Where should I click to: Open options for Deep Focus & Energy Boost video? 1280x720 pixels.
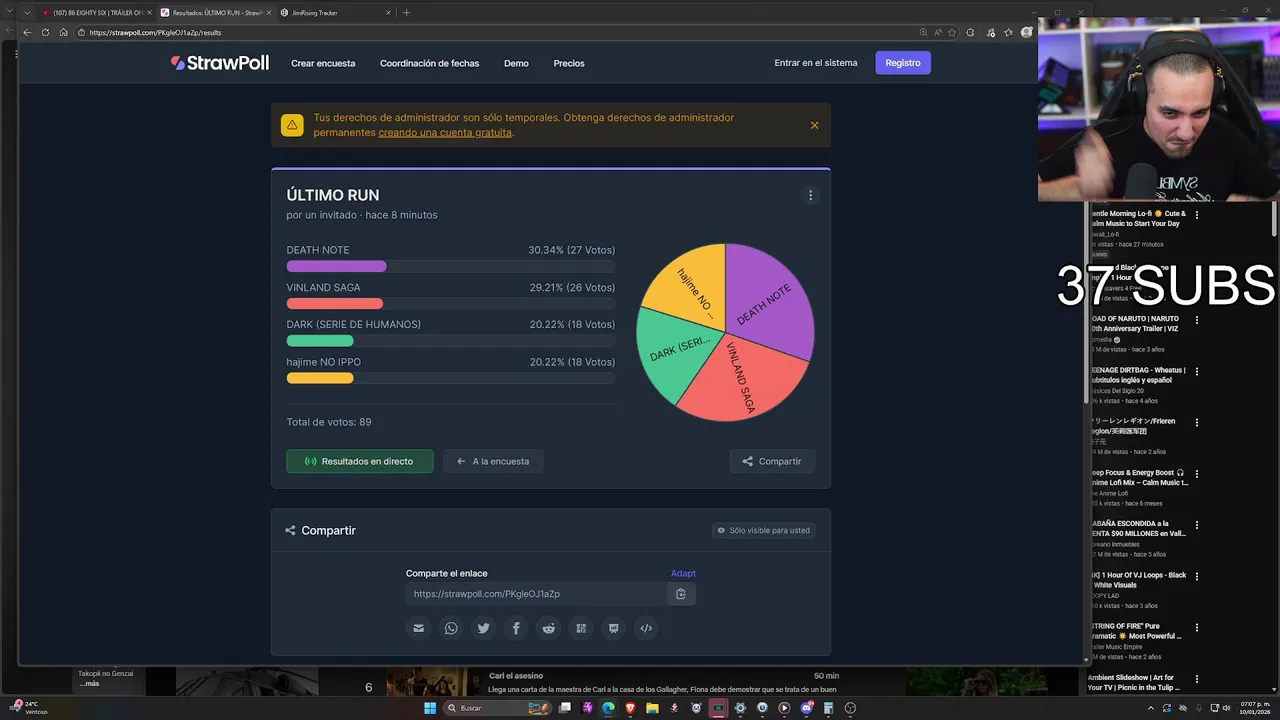(1197, 473)
